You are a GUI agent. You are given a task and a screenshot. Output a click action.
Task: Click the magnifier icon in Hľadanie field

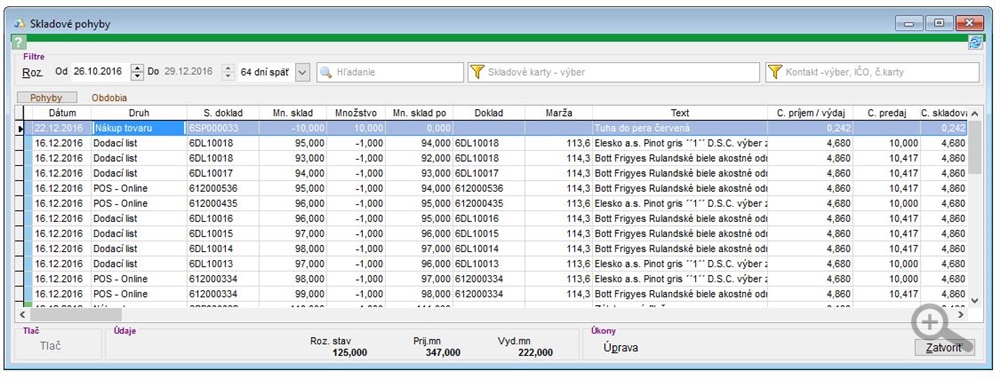pyautogui.click(x=327, y=72)
